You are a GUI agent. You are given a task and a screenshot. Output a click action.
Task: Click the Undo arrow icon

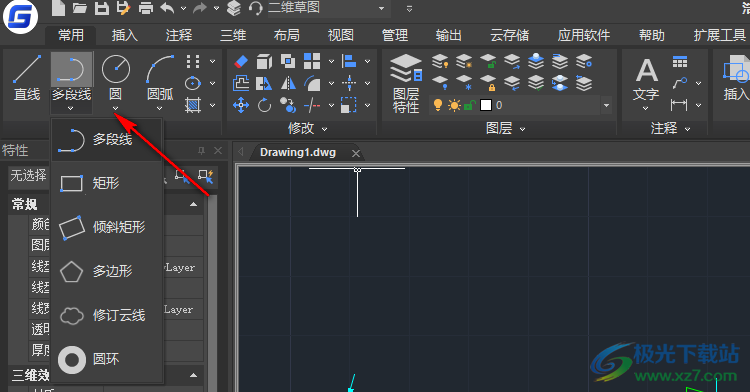[x=167, y=8]
